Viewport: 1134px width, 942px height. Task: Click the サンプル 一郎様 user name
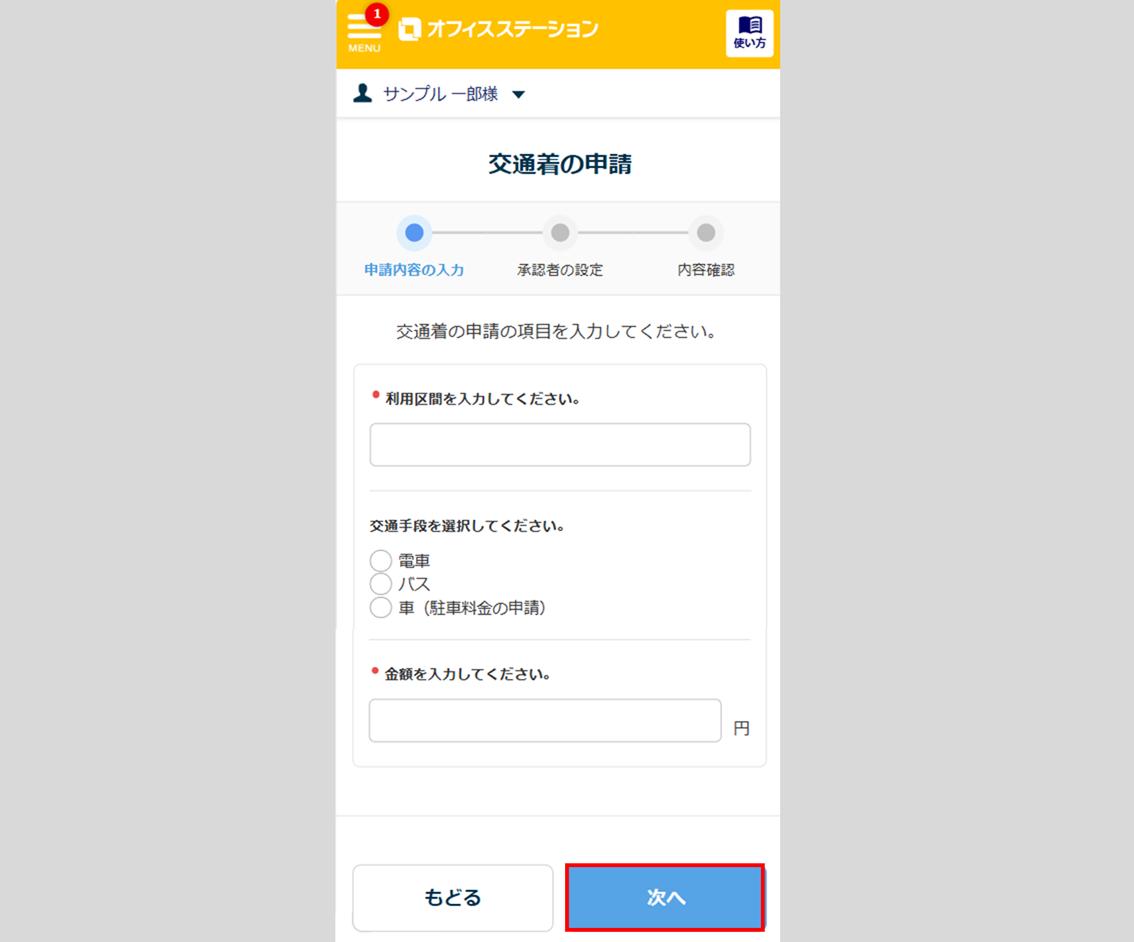tap(440, 94)
